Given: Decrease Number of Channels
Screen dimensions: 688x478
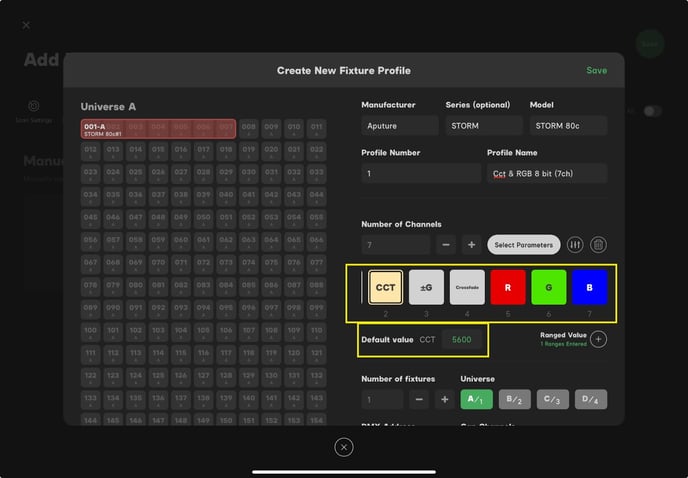Looking at the screenshot, I should pyautogui.click(x=446, y=245).
